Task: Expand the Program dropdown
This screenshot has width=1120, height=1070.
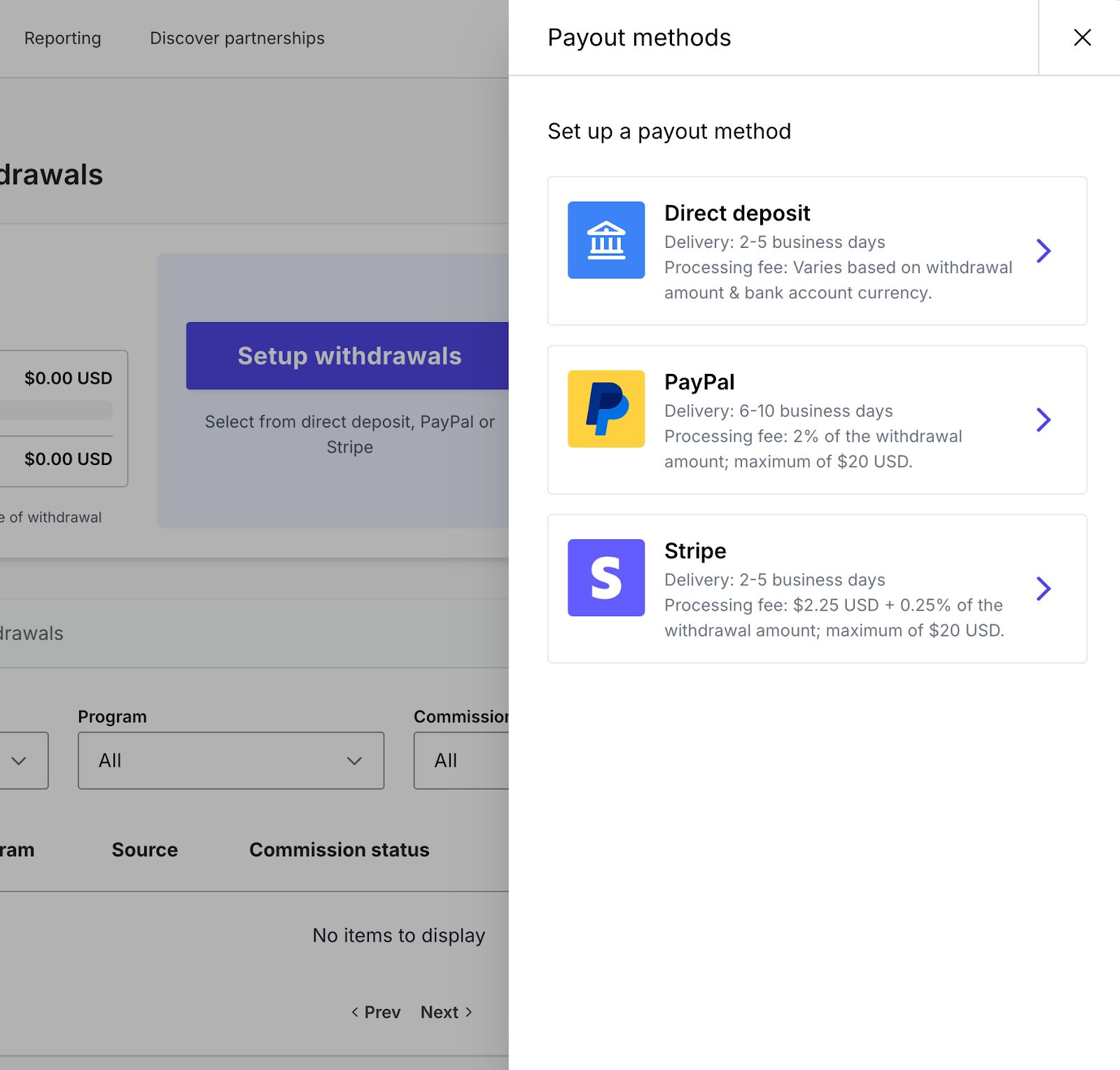Action: tap(230, 760)
